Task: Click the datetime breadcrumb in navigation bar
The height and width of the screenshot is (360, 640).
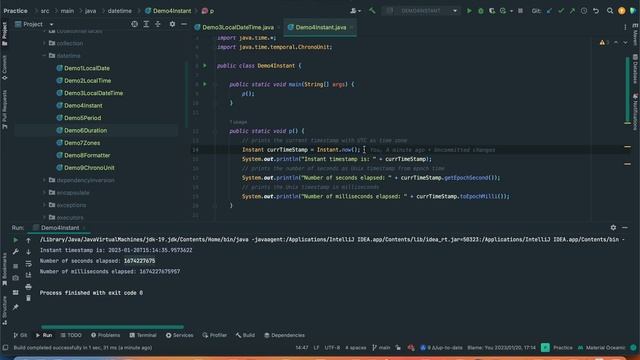Action: click(x=120, y=11)
